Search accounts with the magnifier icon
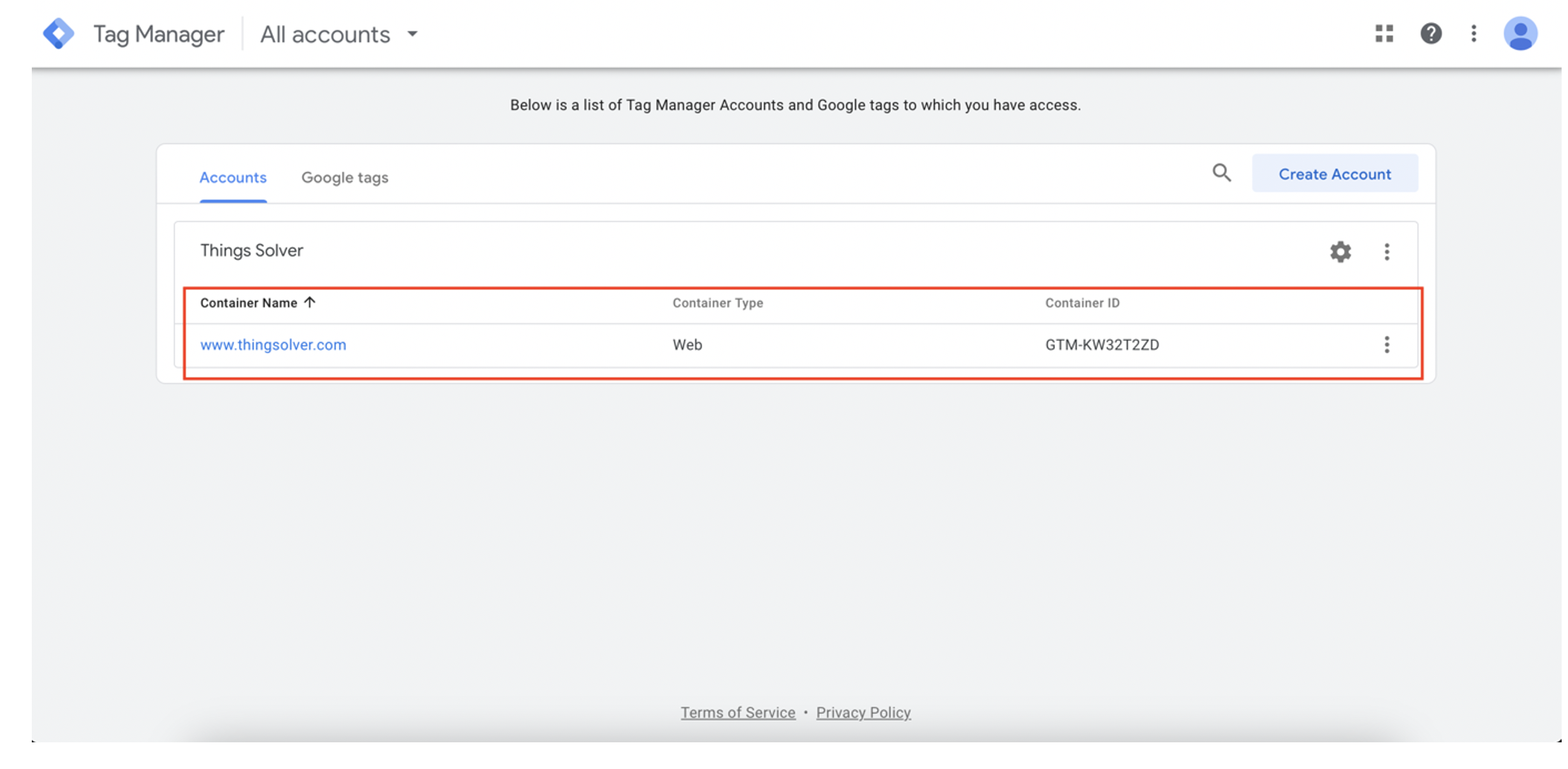 point(1221,173)
